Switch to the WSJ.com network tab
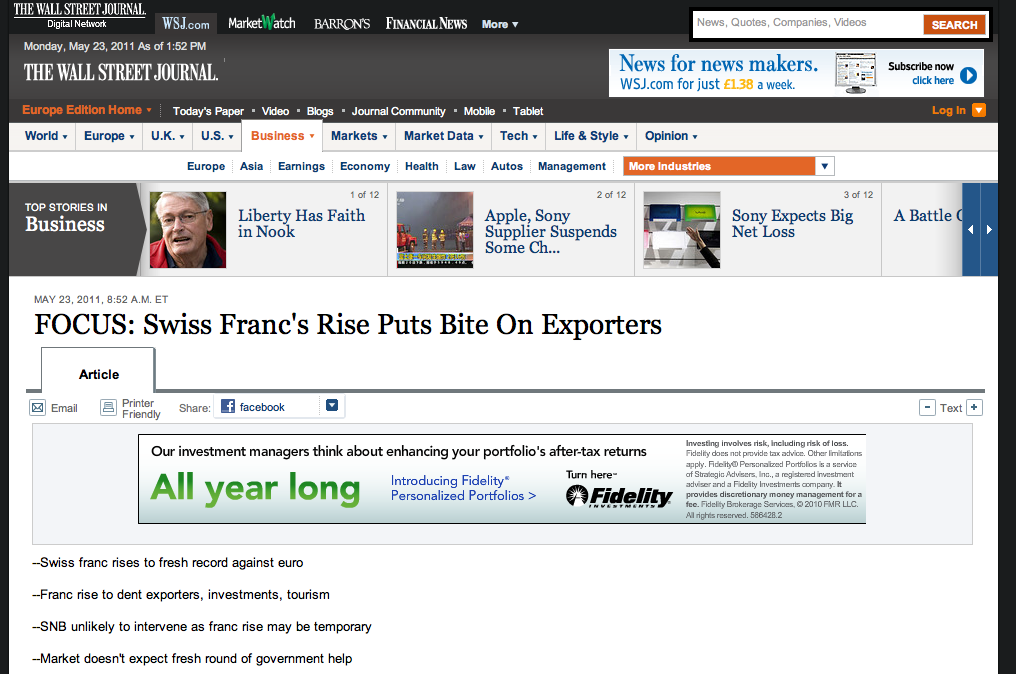 (x=186, y=24)
